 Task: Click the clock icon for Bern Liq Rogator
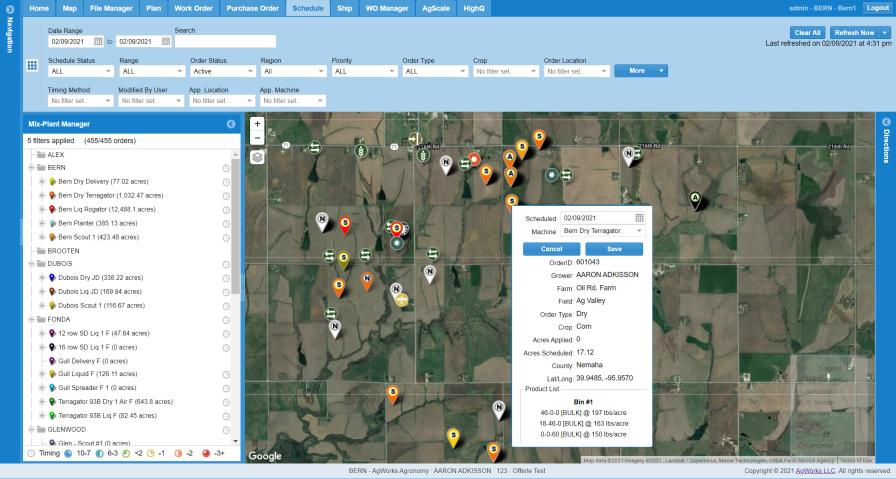click(x=226, y=210)
